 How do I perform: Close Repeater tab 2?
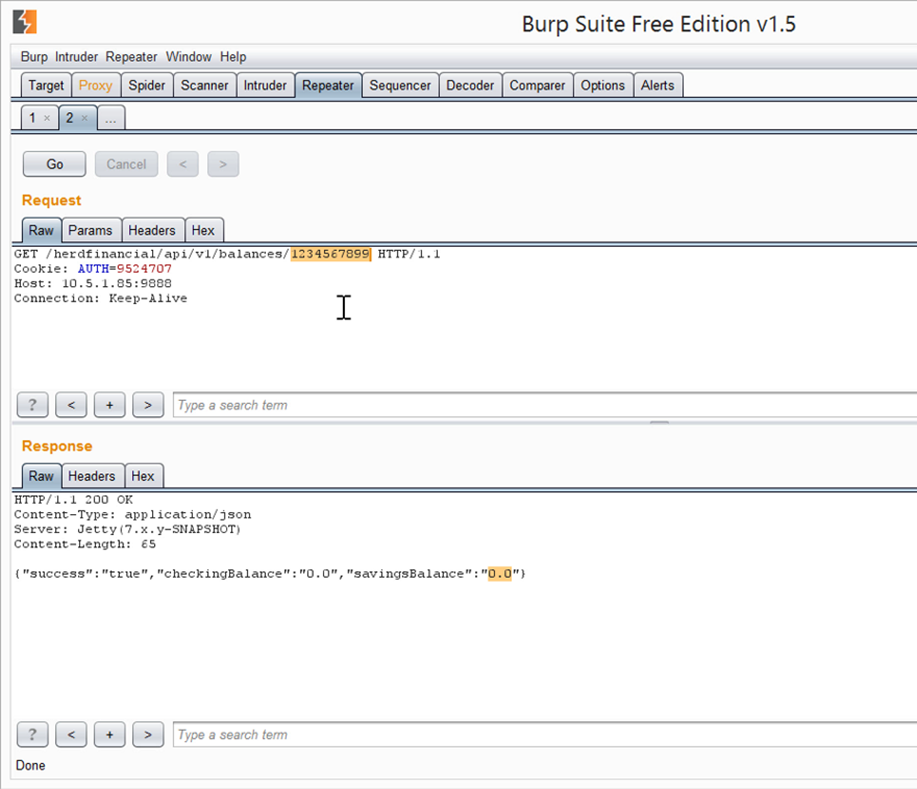coord(85,118)
